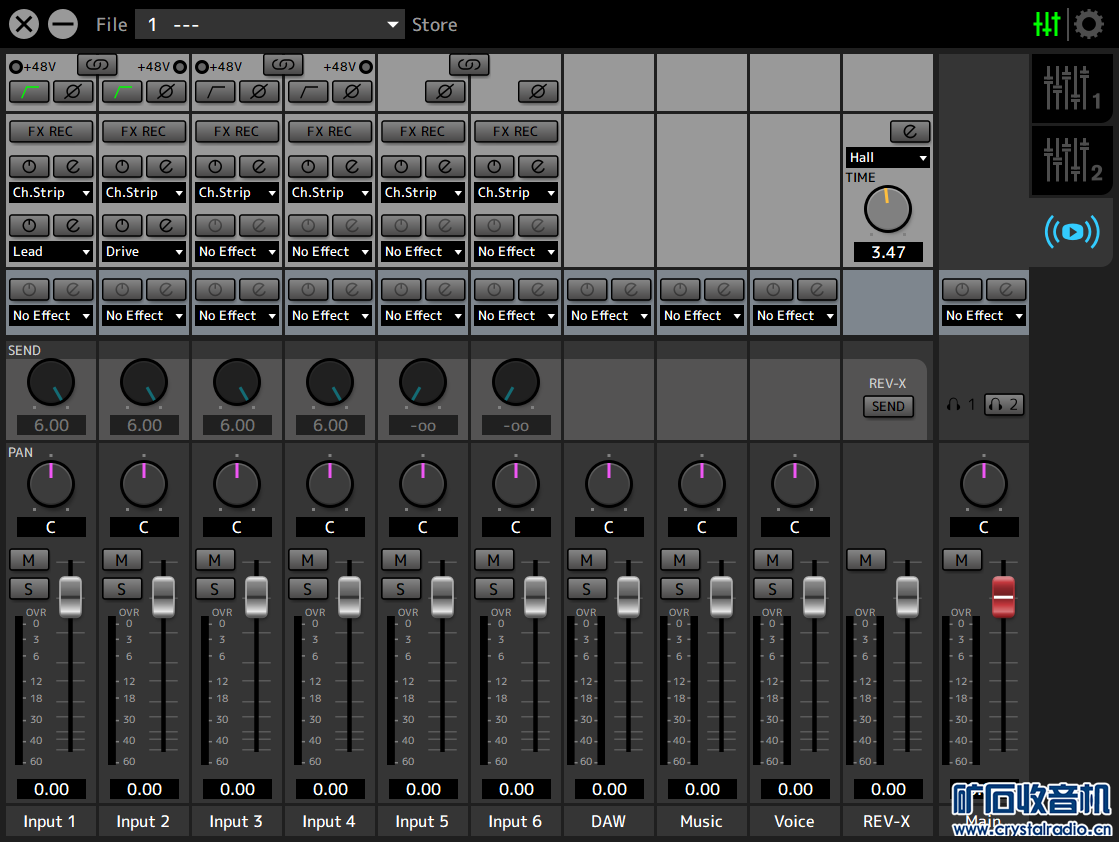Click the stereo link icon for Input 1/2
The height and width of the screenshot is (842, 1119).
[97, 65]
